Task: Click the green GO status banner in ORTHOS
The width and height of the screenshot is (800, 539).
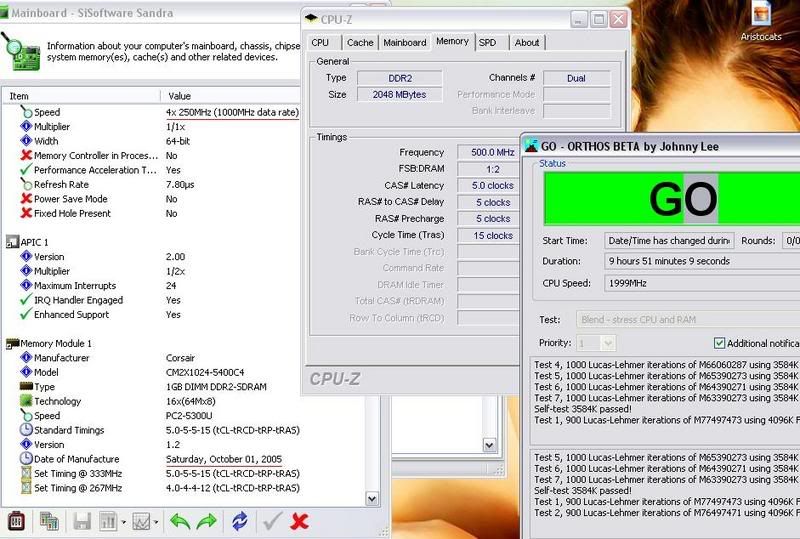Action: 672,199
